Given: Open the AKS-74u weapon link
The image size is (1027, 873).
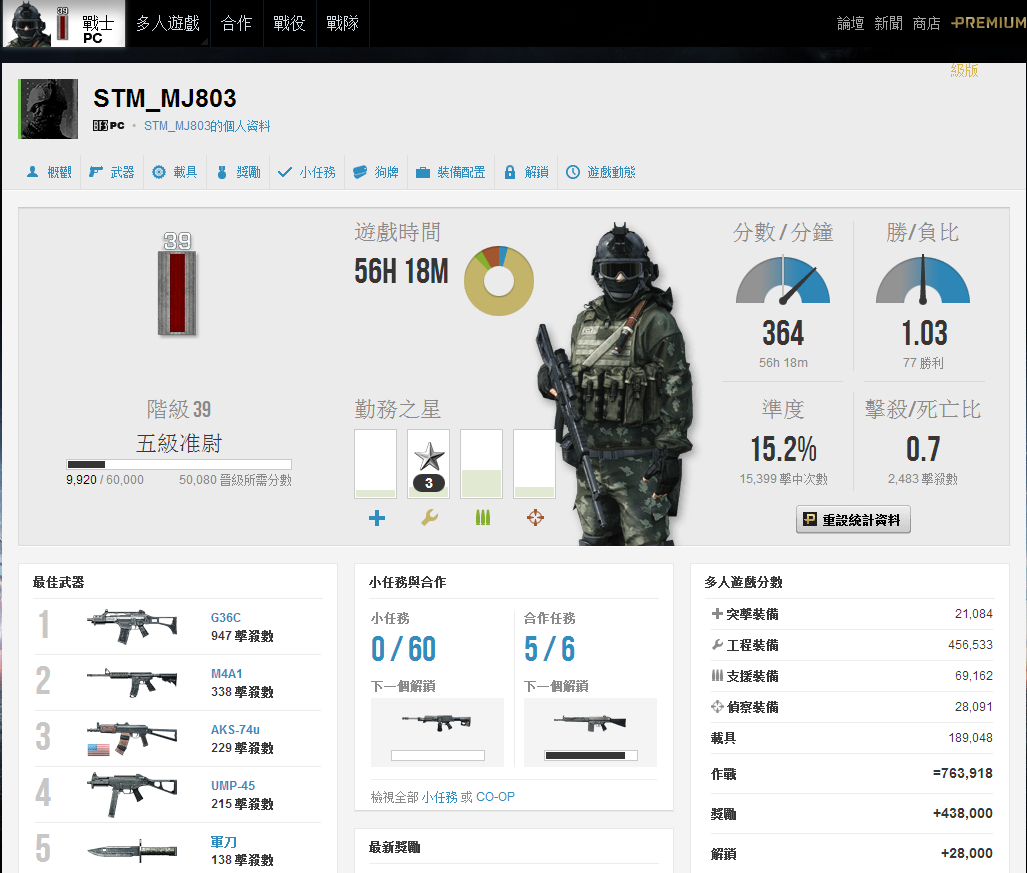Looking at the screenshot, I should click(x=235, y=730).
